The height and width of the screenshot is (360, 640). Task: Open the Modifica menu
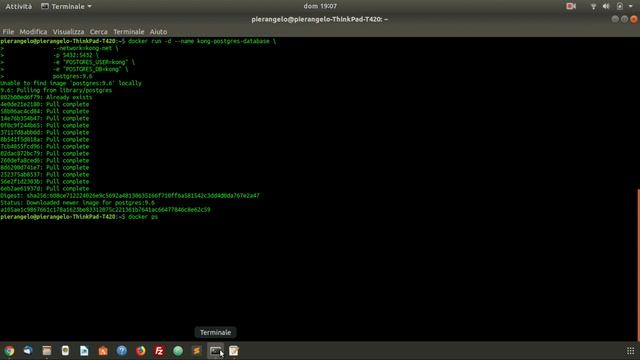(x=33, y=31)
